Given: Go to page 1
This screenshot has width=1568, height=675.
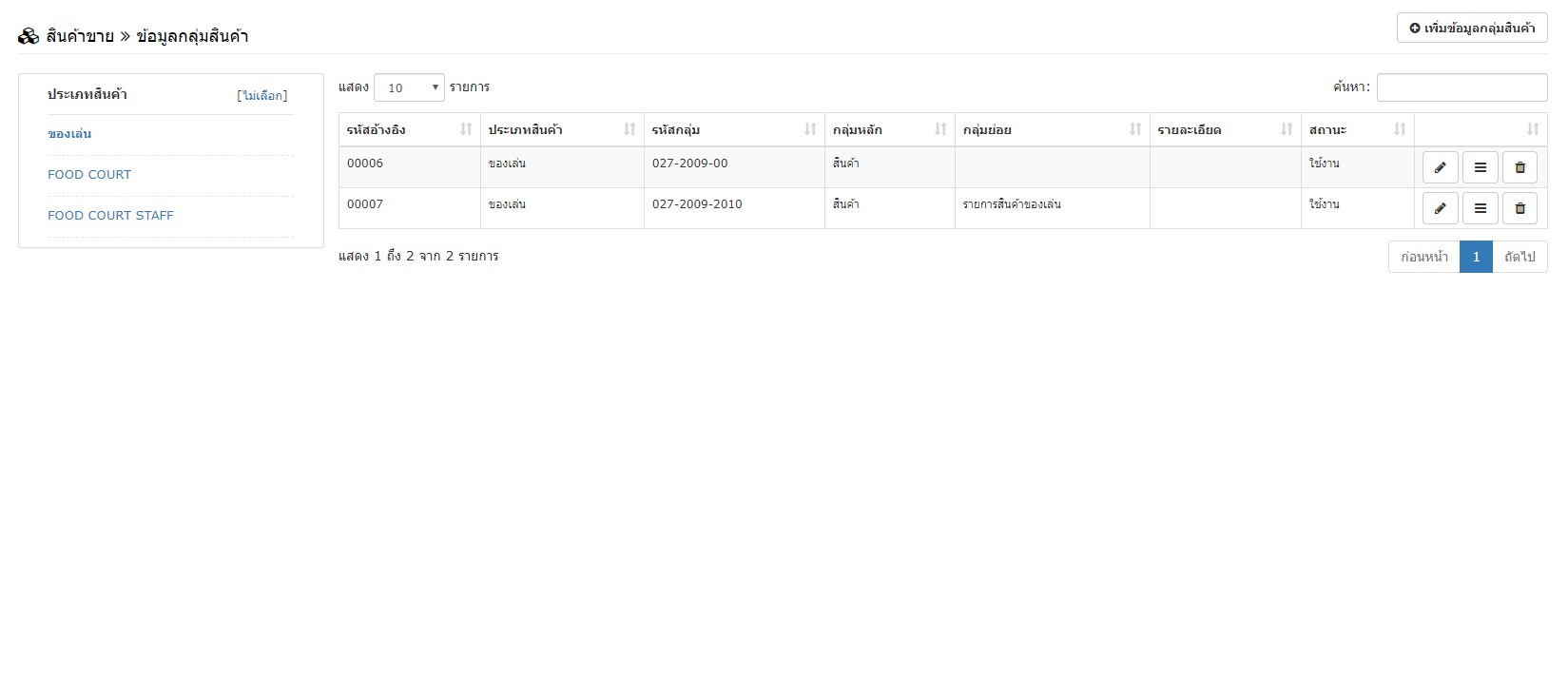Looking at the screenshot, I should (x=1476, y=257).
